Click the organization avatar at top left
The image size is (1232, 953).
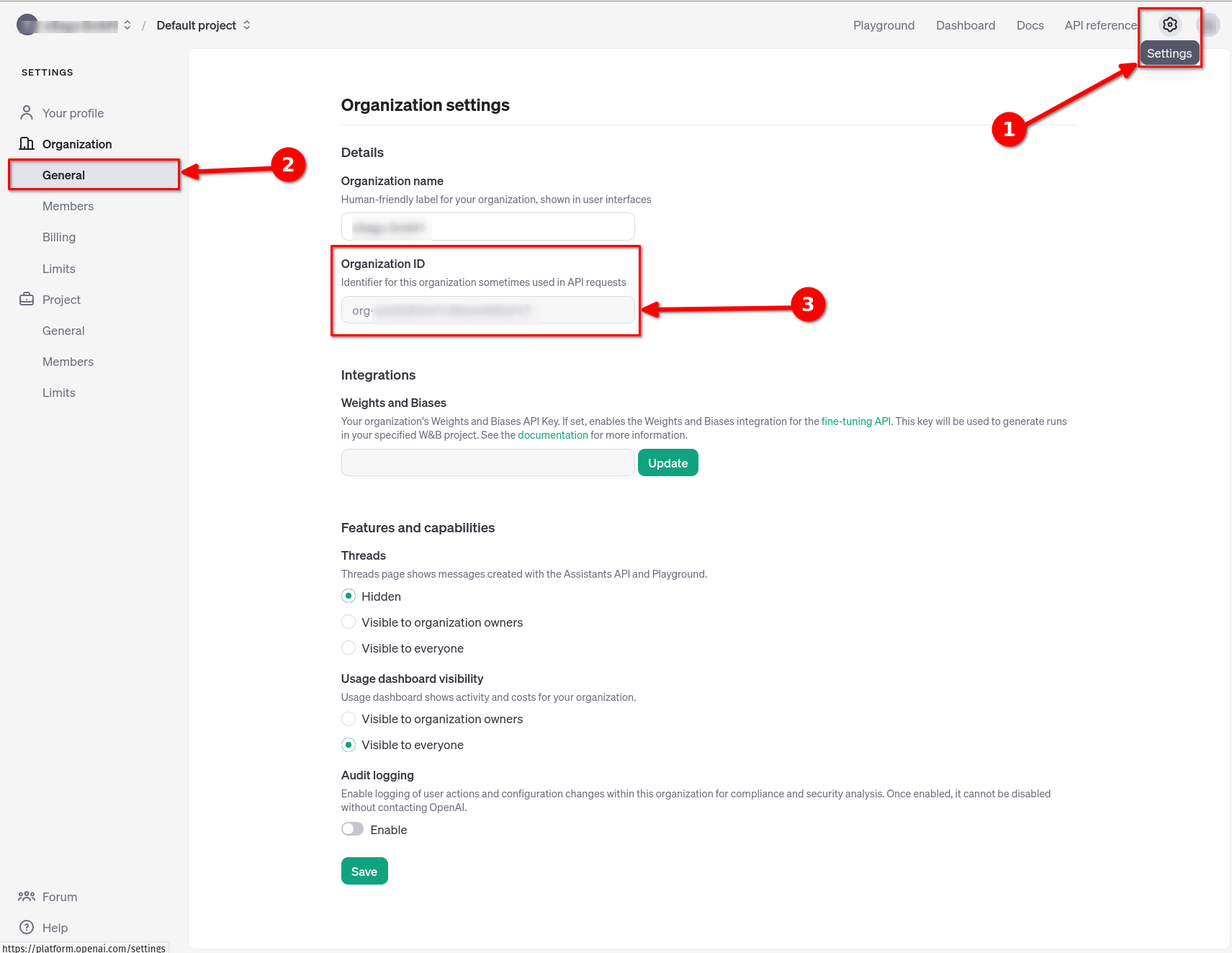pos(27,25)
